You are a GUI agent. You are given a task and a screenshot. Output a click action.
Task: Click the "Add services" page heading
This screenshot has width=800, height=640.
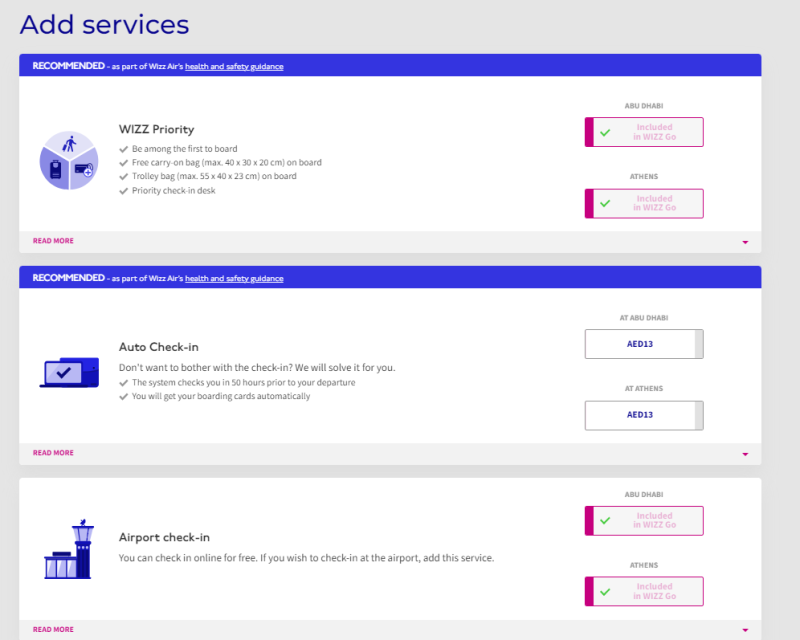[x=105, y=24]
